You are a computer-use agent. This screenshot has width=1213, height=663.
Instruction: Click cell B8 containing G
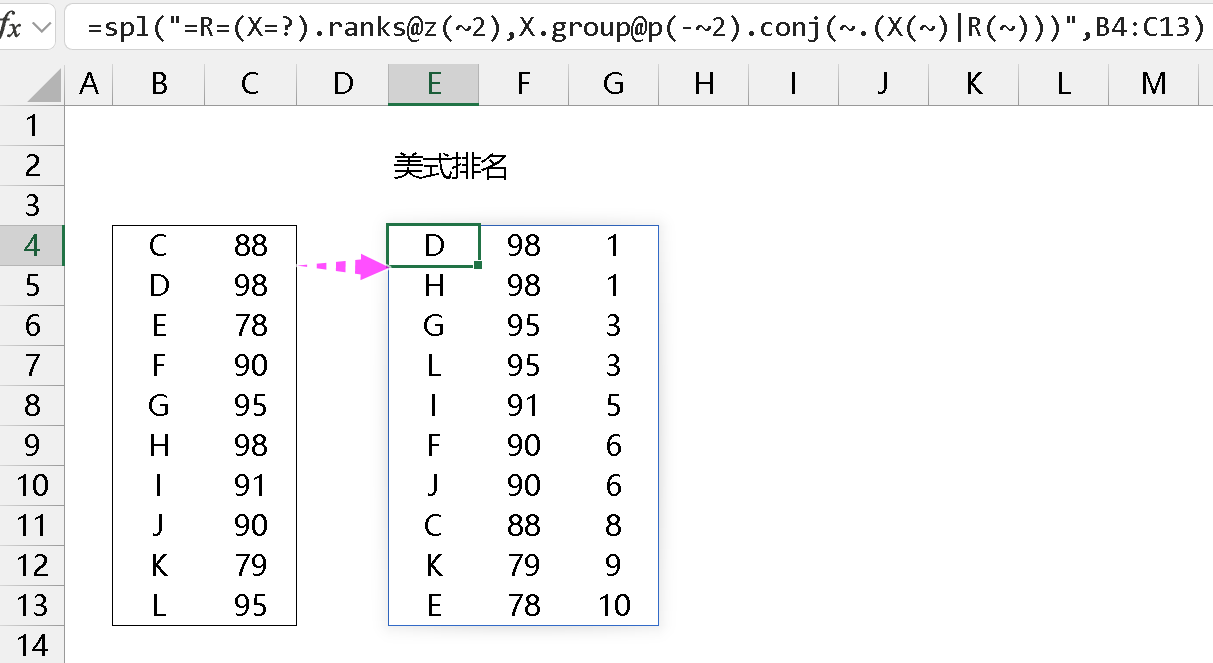coord(159,406)
